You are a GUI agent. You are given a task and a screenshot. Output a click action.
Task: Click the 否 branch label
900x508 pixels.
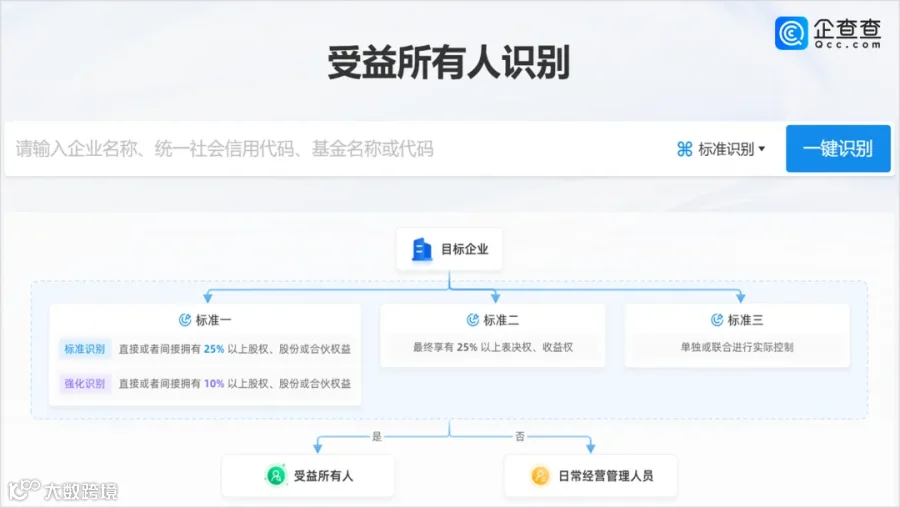click(520, 436)
